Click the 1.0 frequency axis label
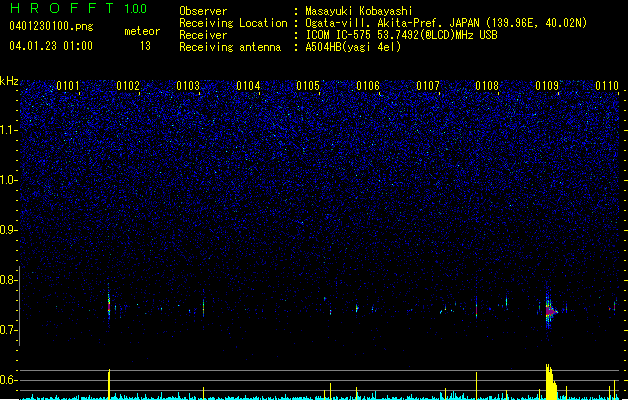 coord(8,180)
